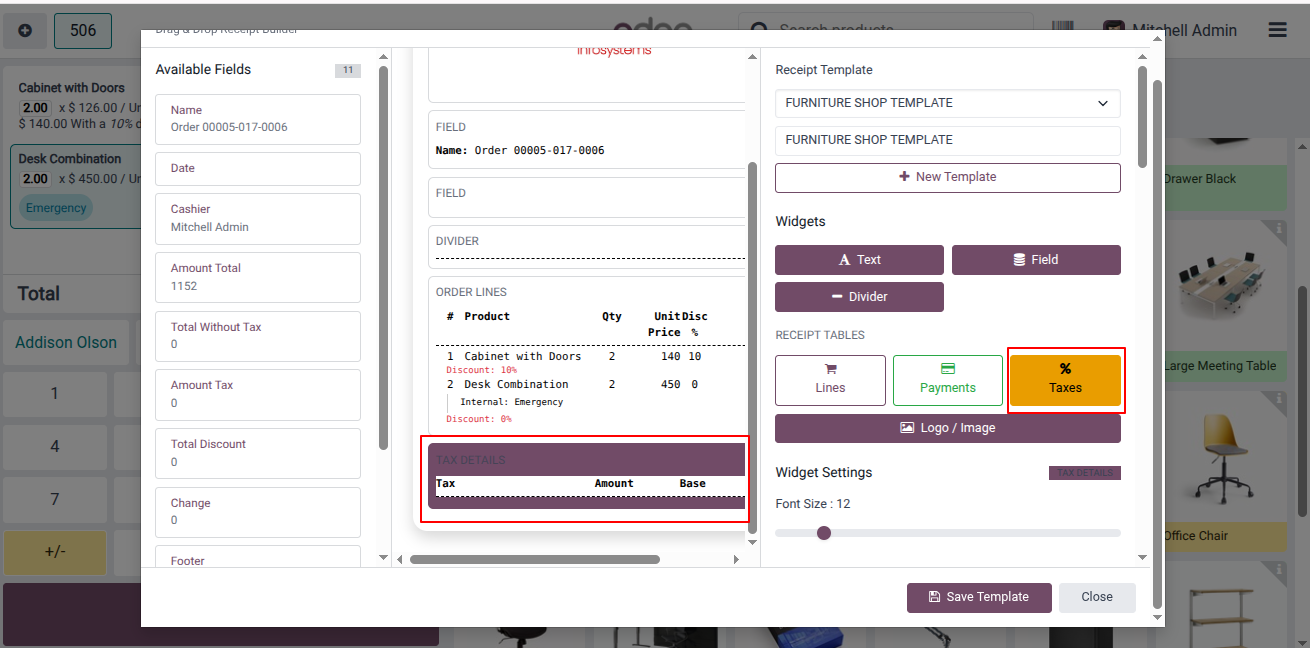The width and height of the screenshot is (1310, 648).
Task: Click the Large Meeting Table info icon
Action: 1279,229
